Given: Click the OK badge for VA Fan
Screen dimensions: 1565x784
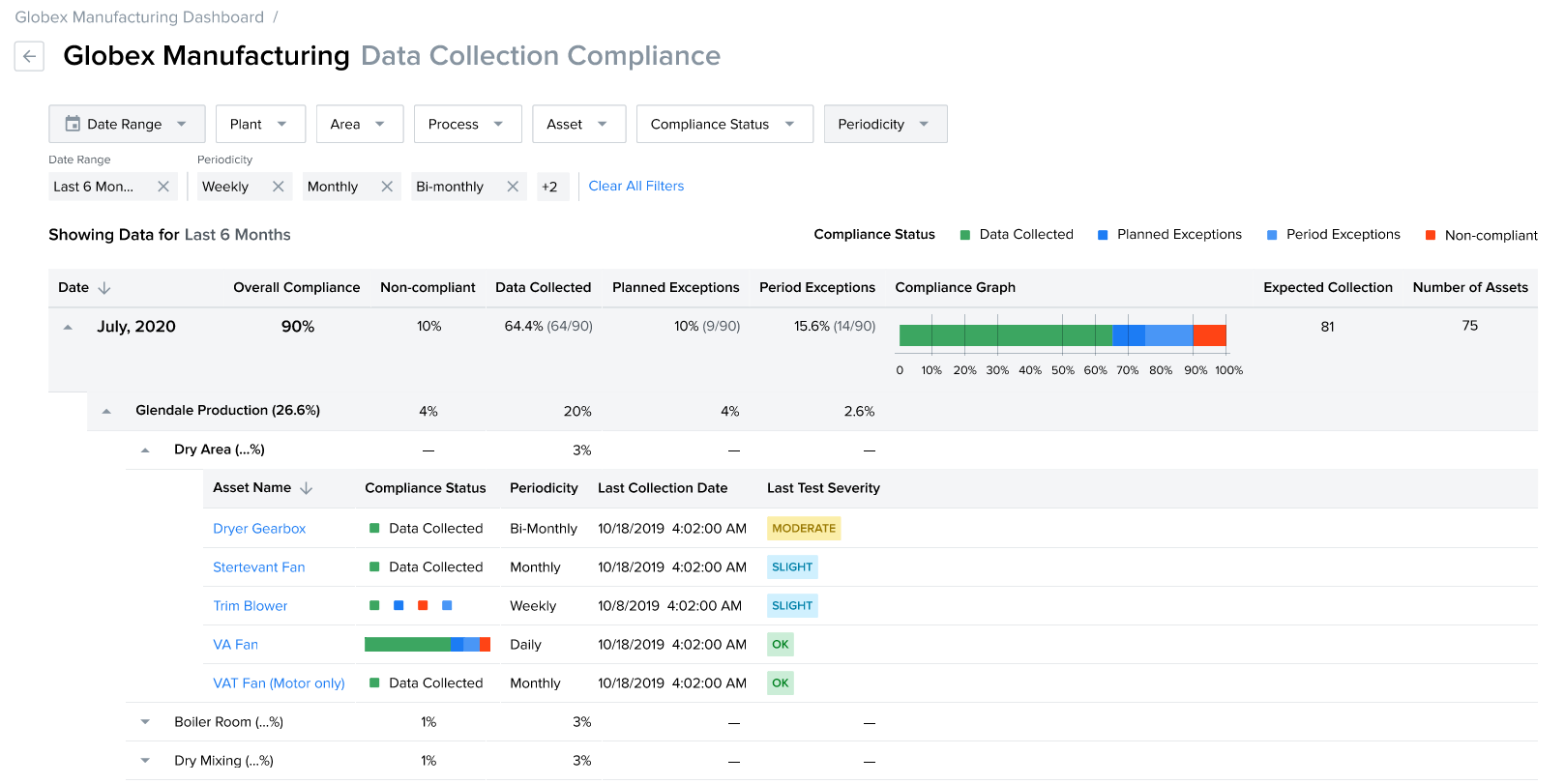Looking at the screenshot, I should [x=781, y=645].
